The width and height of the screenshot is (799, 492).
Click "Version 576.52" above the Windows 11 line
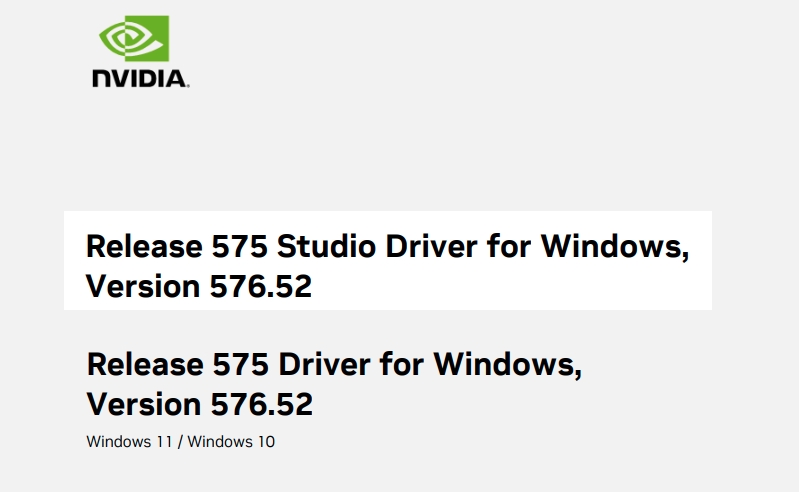pos(200,404)
